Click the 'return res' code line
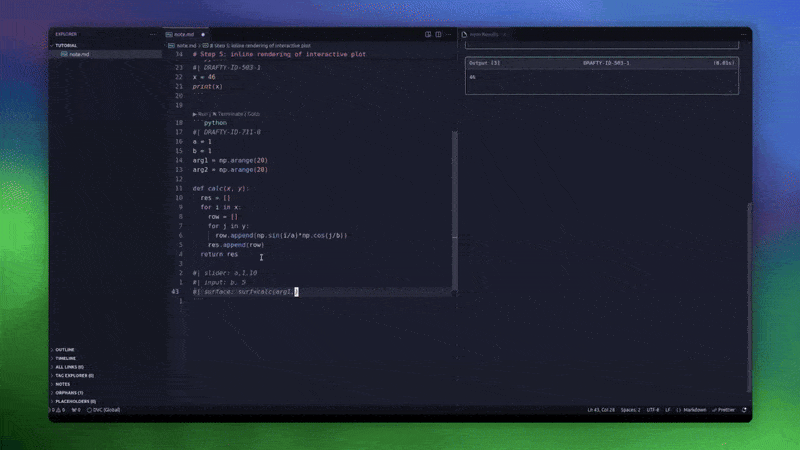Viewport: 800px width, 450px height. click(x=219, y=254)
